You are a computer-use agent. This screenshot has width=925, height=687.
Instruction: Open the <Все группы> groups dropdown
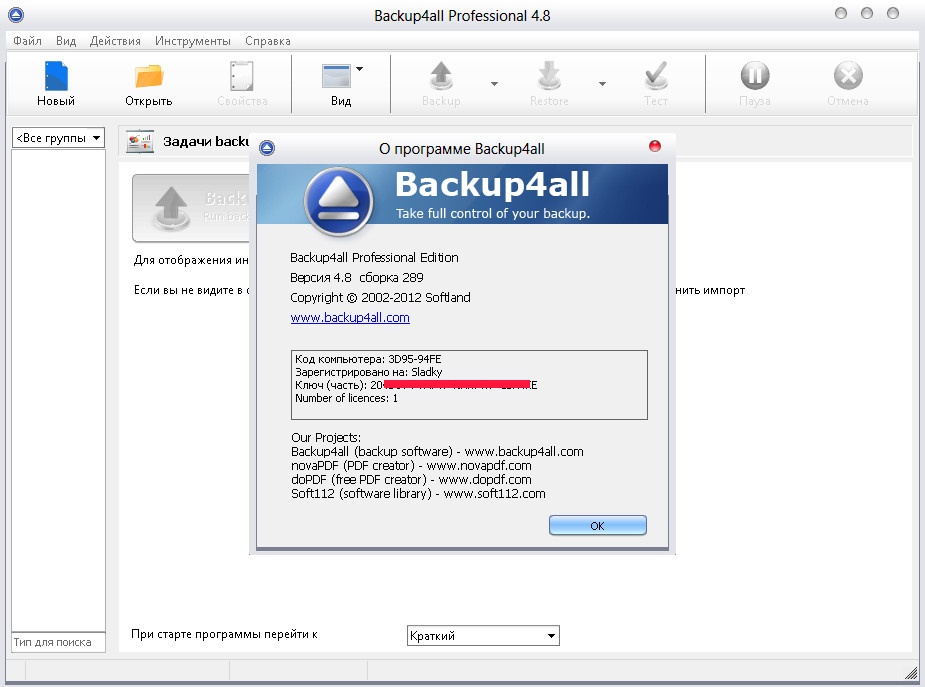pyautogui.click(x=58, y=138)
